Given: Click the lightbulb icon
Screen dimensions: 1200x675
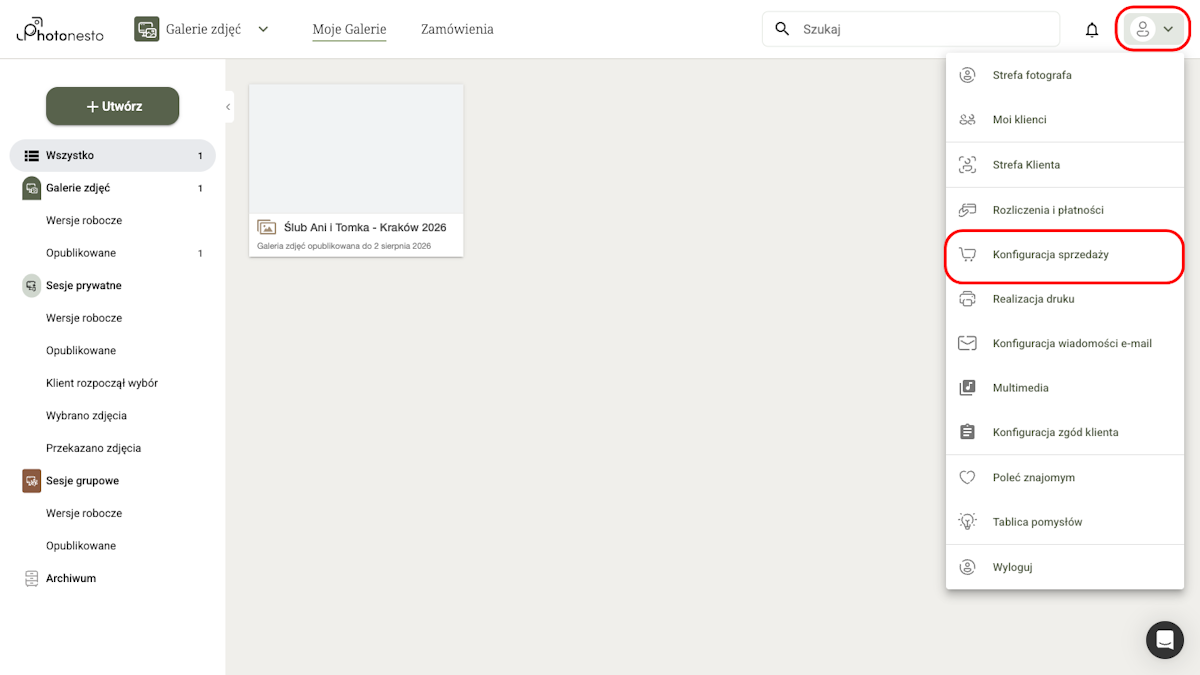Looking at the screenshot, I should pos(967,521).
